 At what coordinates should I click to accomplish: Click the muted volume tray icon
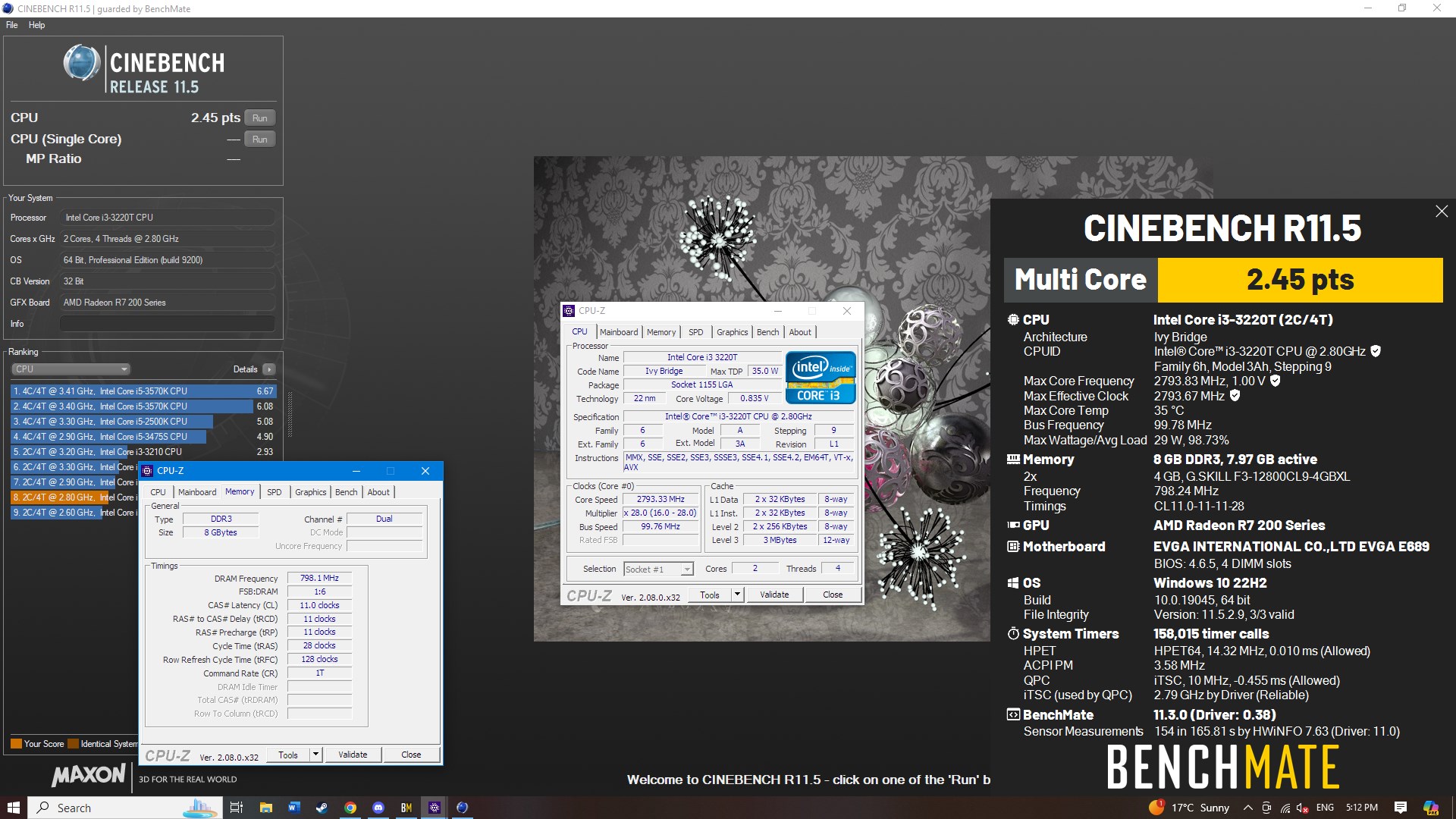(1303, 808)
